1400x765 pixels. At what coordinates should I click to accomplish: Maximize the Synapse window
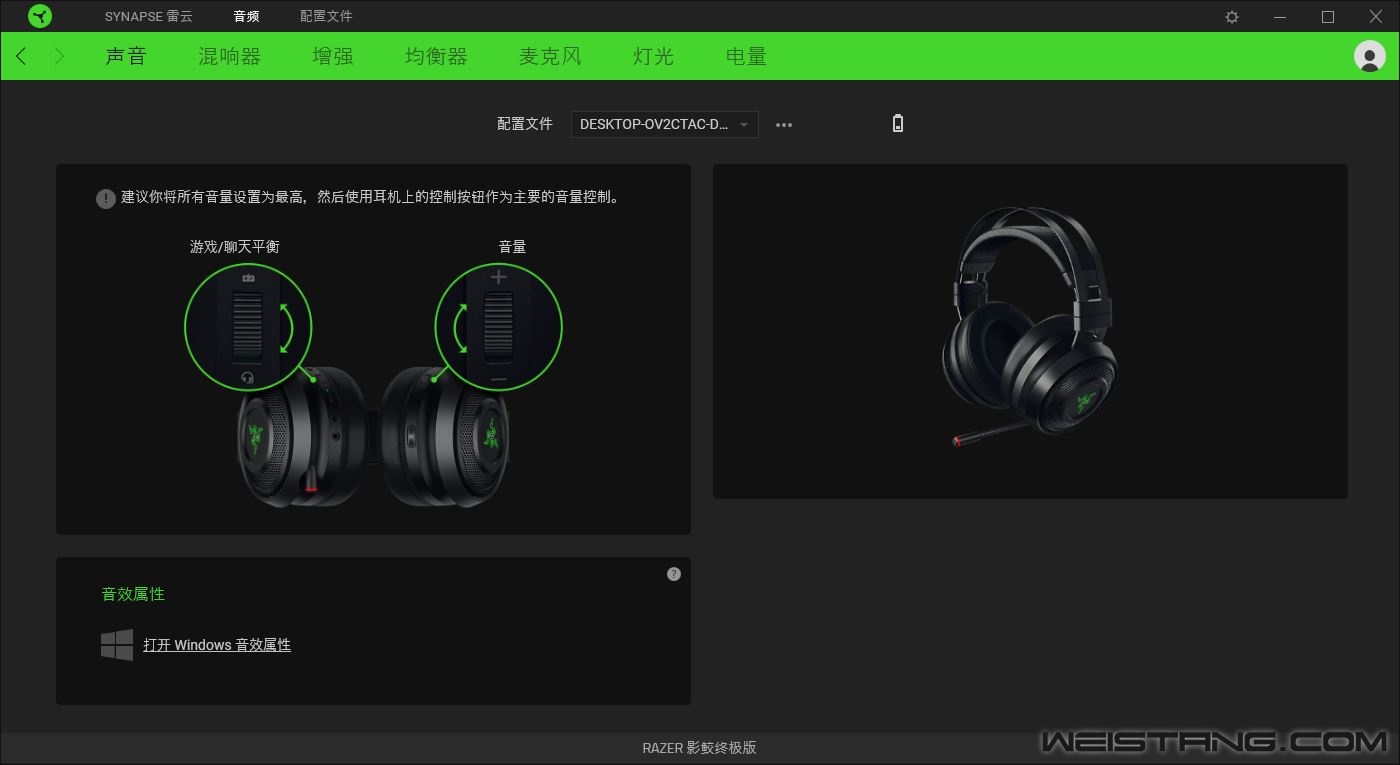coord(1328,17)
